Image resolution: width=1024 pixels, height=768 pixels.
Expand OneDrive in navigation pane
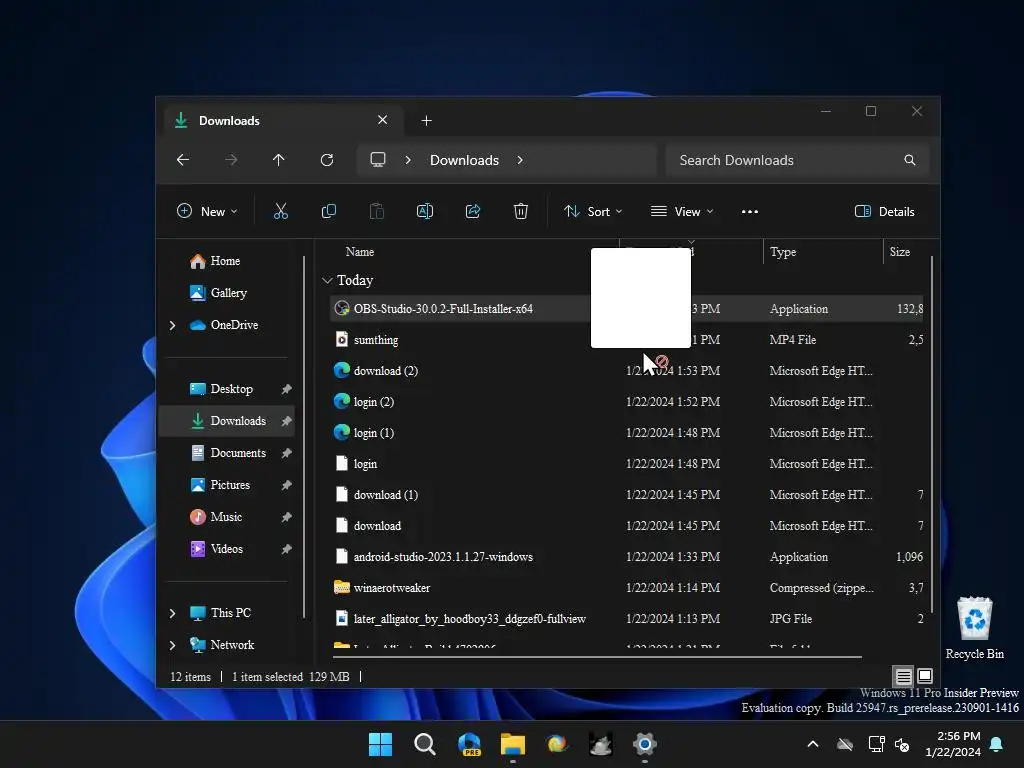pyautogui.click(x=172, y=325)
